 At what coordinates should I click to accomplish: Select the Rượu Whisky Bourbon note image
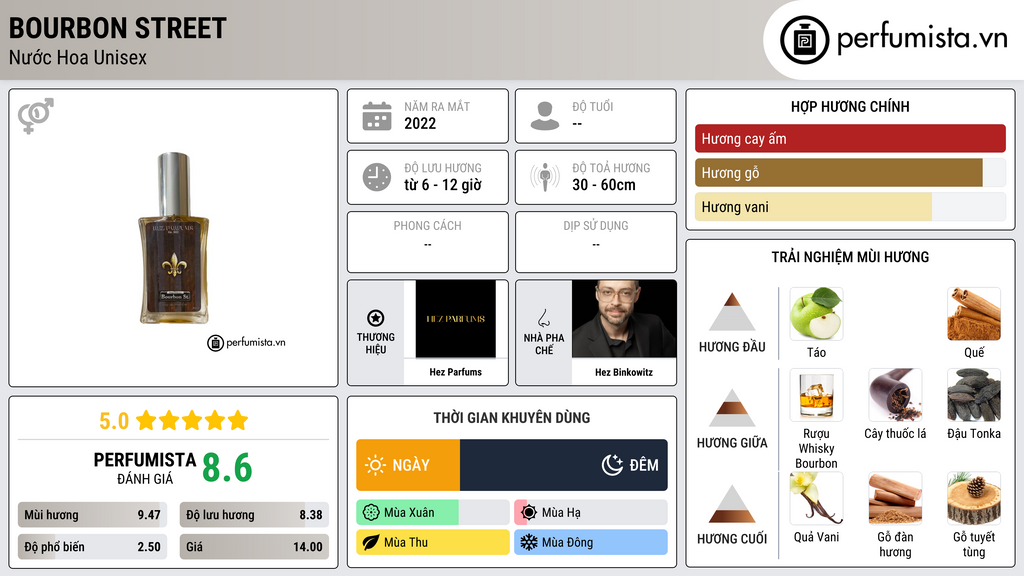pos(816,394)
